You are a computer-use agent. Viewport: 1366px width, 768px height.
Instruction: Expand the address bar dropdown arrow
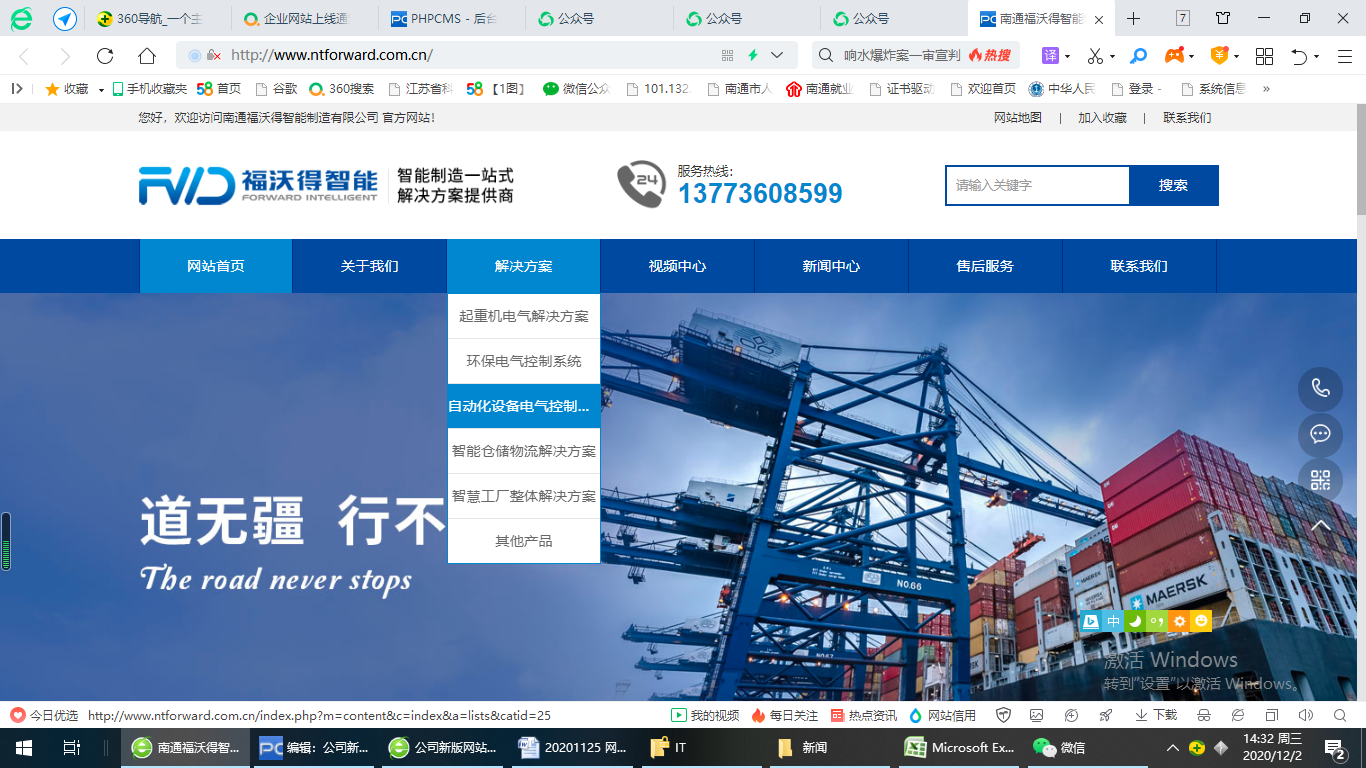pyautogui.click(x=777, y=56)
